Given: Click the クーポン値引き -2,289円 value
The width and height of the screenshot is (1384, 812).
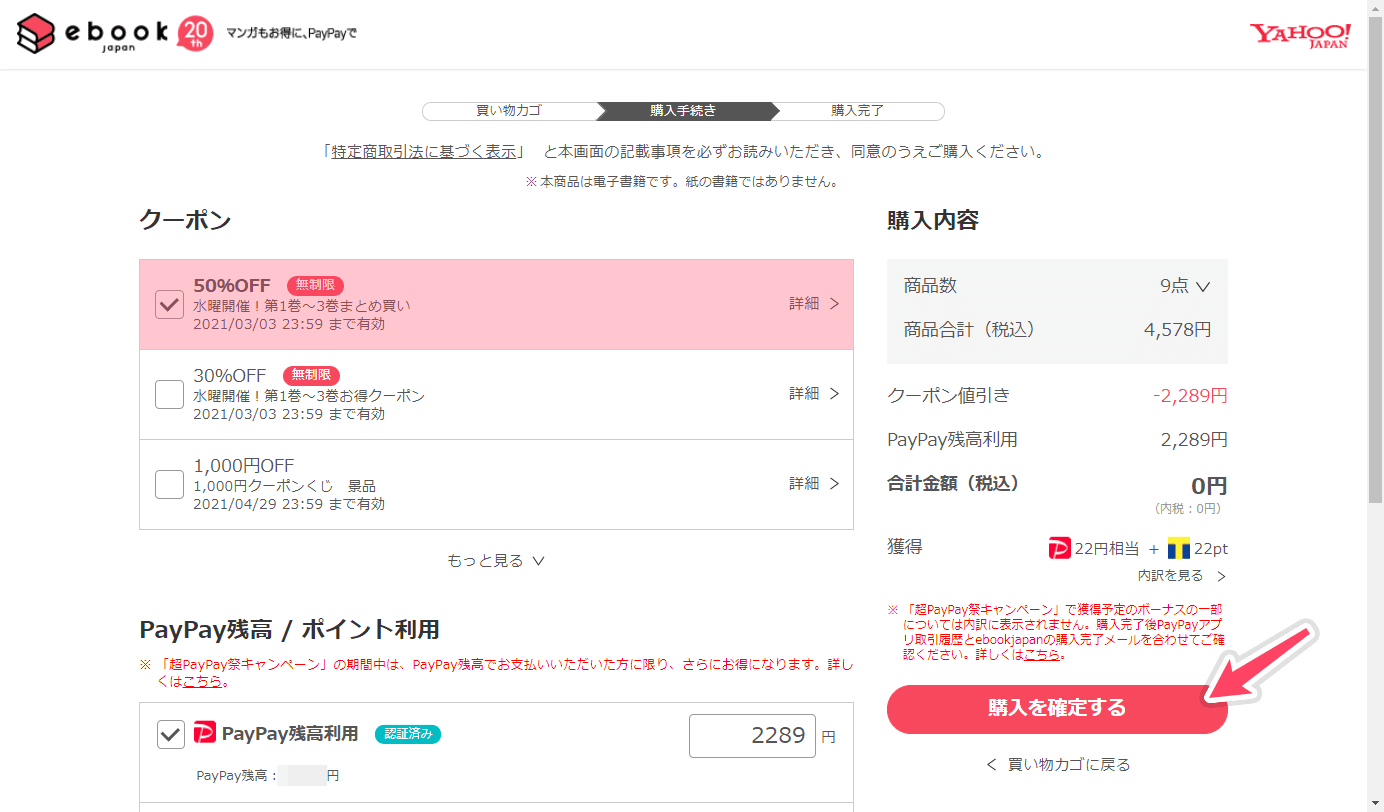Looking at the screenshot, I should 1190,396.
